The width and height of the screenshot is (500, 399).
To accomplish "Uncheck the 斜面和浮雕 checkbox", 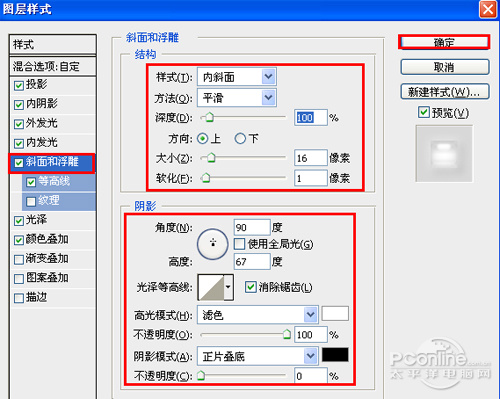I will (18, 163).
